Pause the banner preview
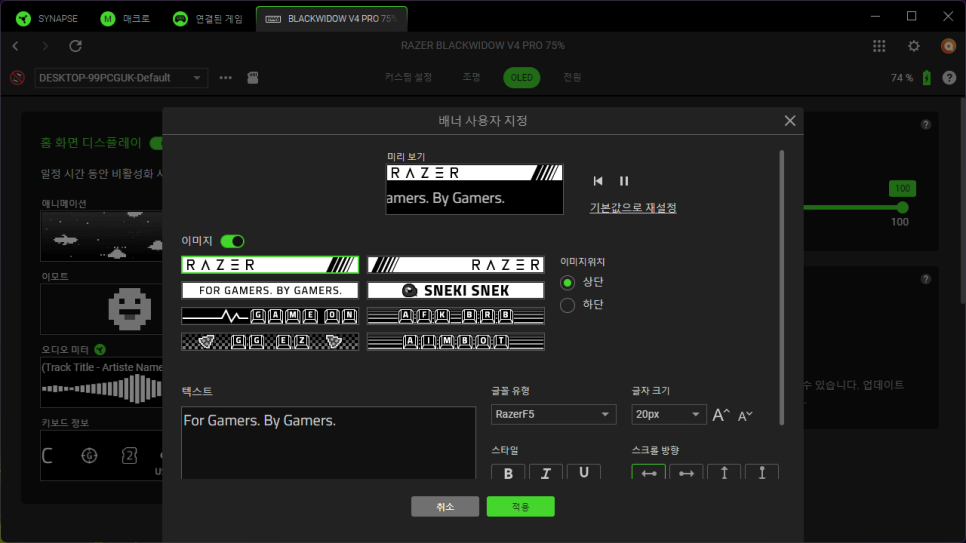The height and width of the screenshot is (543, 966). (x=623, y=181)
